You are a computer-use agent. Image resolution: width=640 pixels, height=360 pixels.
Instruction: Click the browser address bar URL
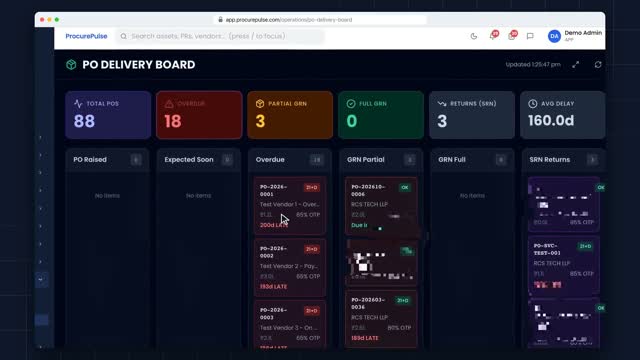click(289, 20)
